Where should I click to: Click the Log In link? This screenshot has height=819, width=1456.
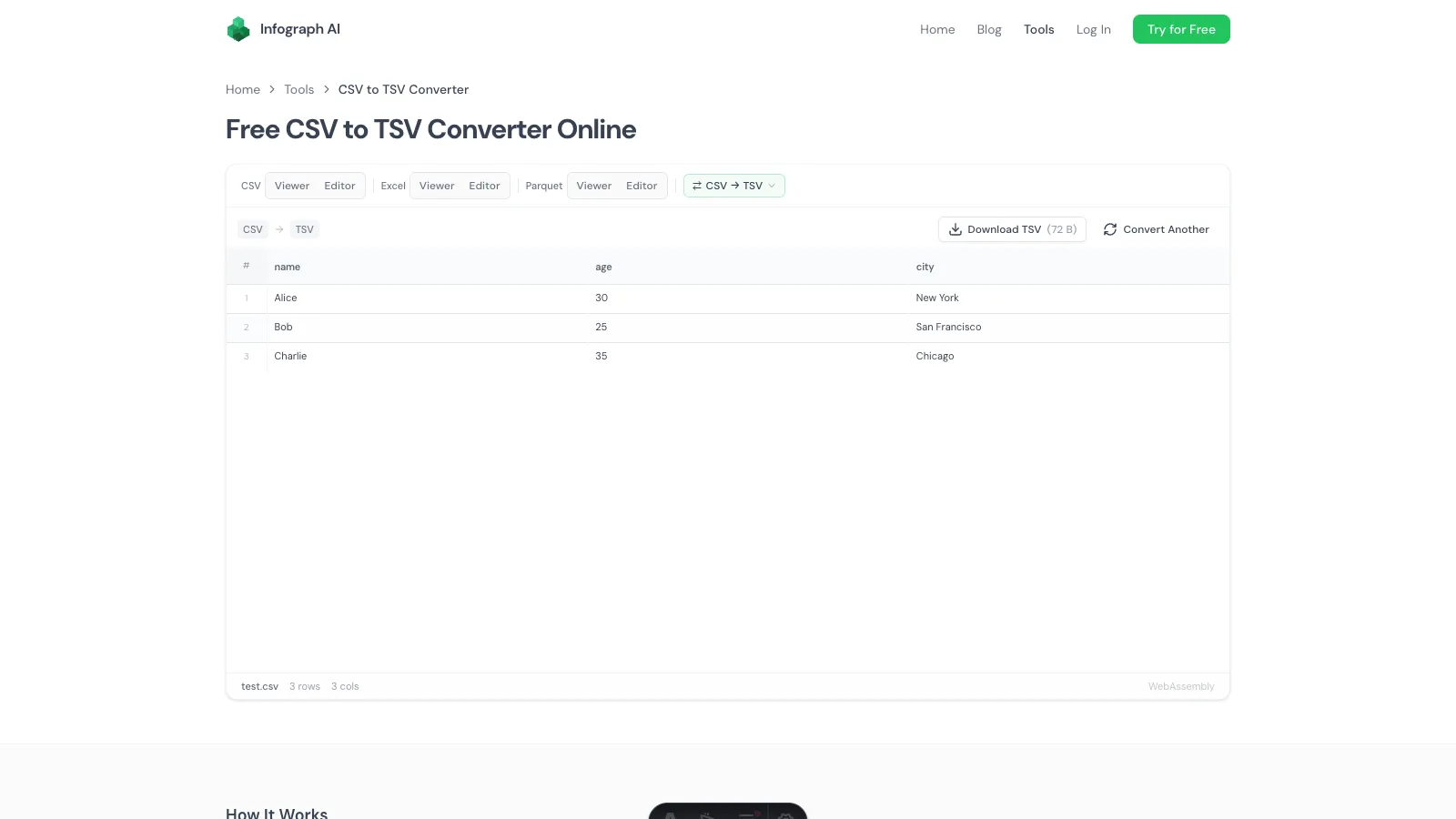click(x=1094, y=29)
